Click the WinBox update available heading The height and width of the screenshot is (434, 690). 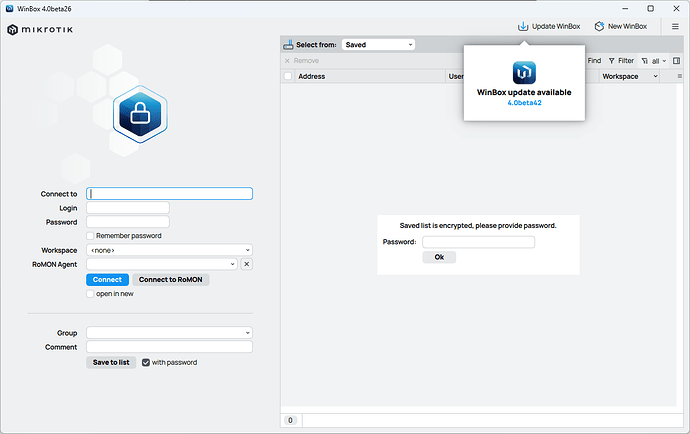pyautogui.click(x=524, y=92)
